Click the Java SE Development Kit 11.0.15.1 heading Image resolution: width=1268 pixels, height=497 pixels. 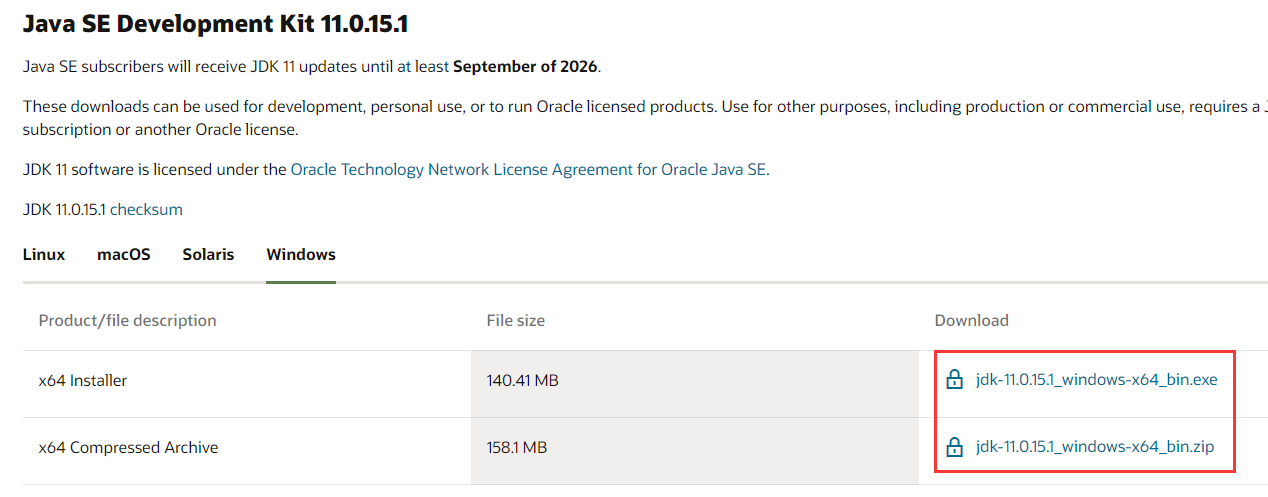pyautogui.click(x=215, y=24)
